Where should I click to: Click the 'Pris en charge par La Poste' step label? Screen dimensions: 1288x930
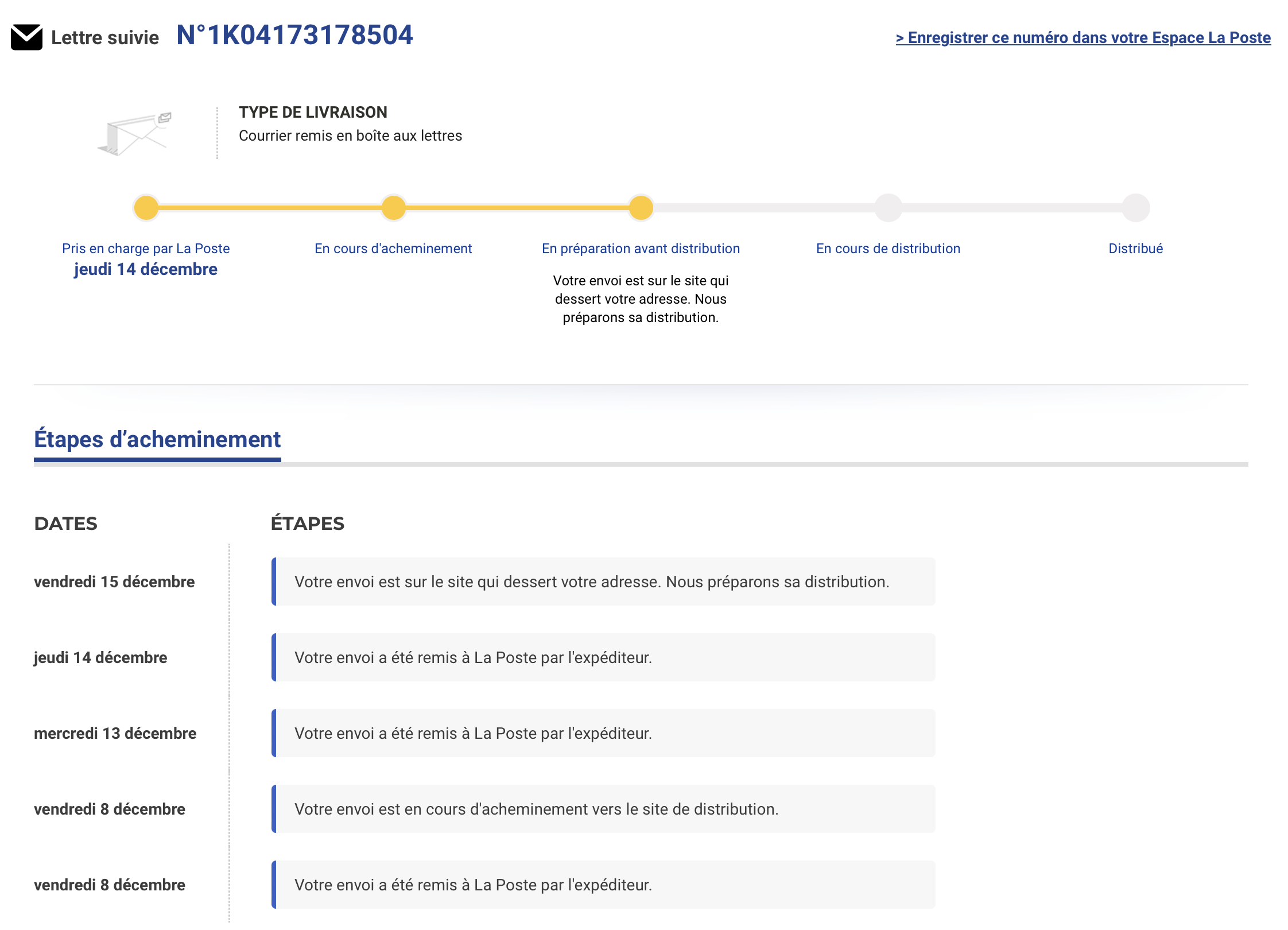tap(146, 249)
